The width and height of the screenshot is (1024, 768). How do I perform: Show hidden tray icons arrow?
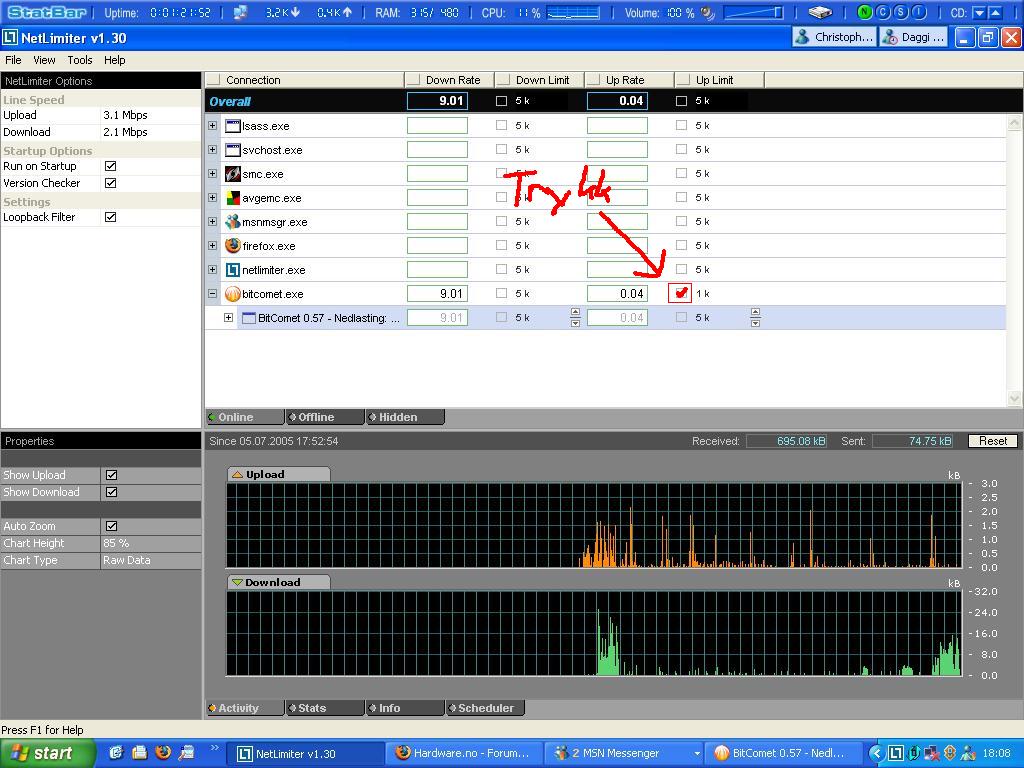[x=878, y=753]
